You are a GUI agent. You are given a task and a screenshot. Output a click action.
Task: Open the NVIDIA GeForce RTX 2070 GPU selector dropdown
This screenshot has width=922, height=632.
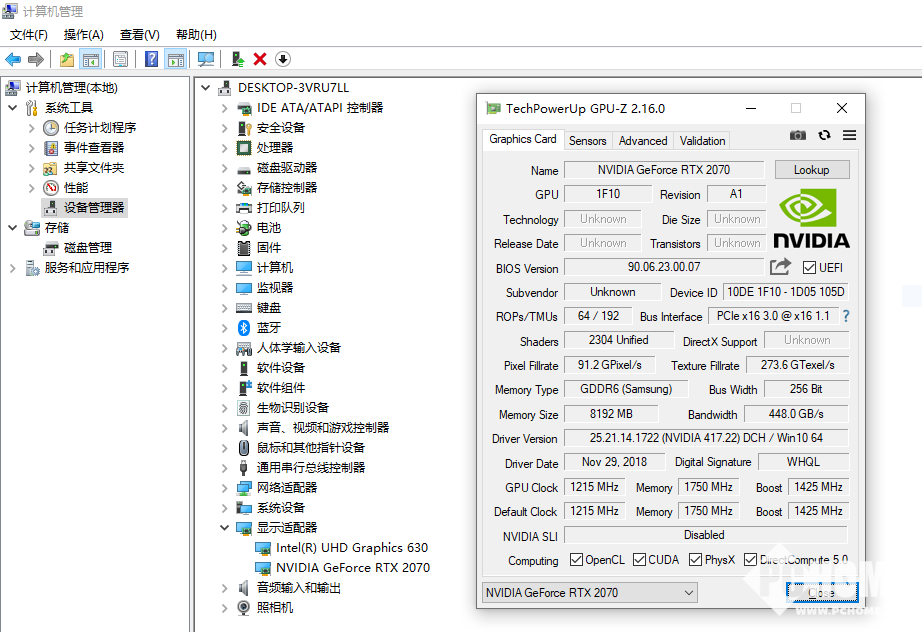click(x=589, y=593)
